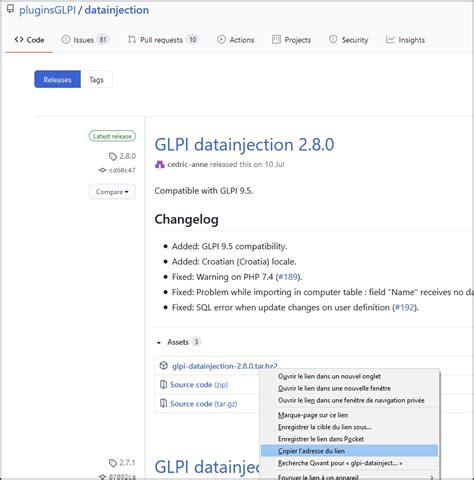Select the Releases button

tap(57, 79)
